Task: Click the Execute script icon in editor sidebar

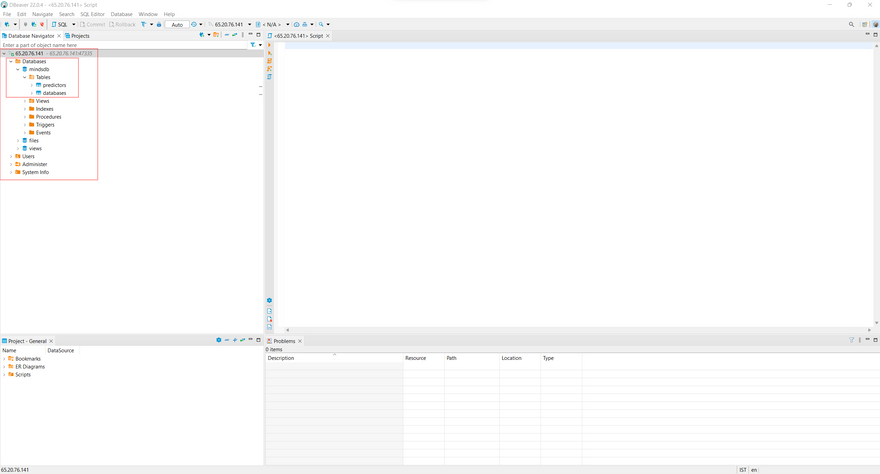Action: [x=269, y=53]
